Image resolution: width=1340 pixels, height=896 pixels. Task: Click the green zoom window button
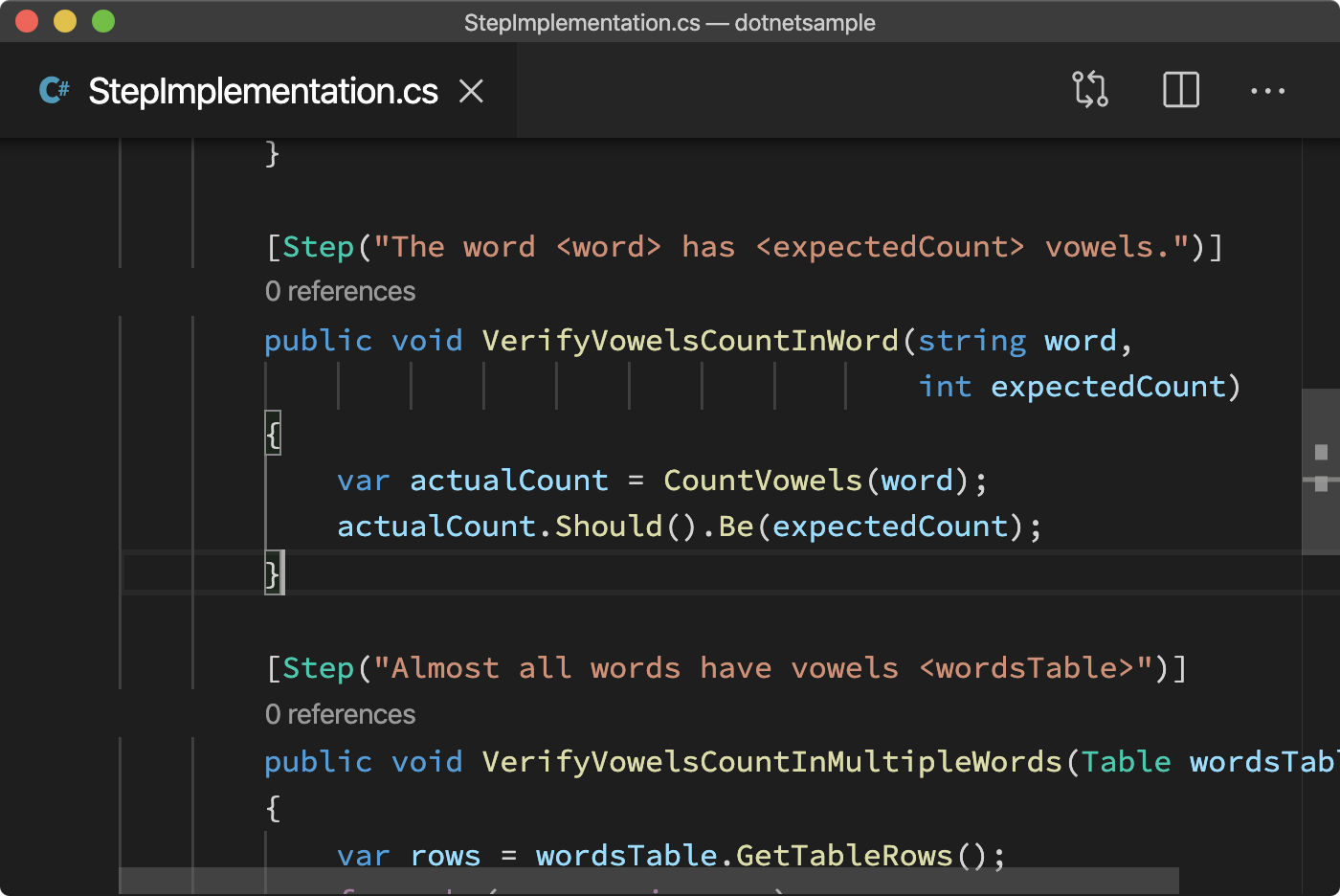[103, 21]
